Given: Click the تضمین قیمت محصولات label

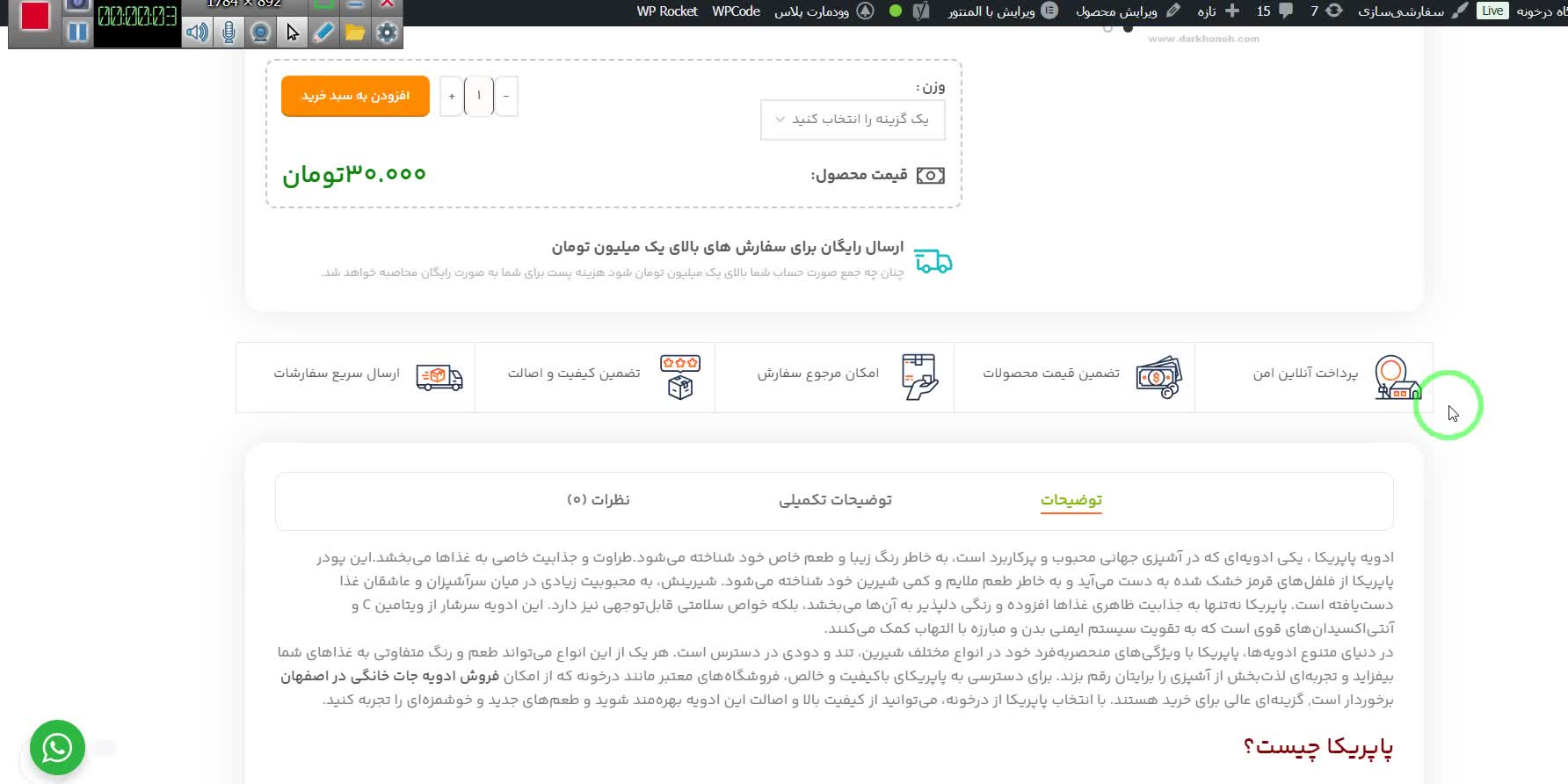Looking at the screenshot, I should point(1051,374).
